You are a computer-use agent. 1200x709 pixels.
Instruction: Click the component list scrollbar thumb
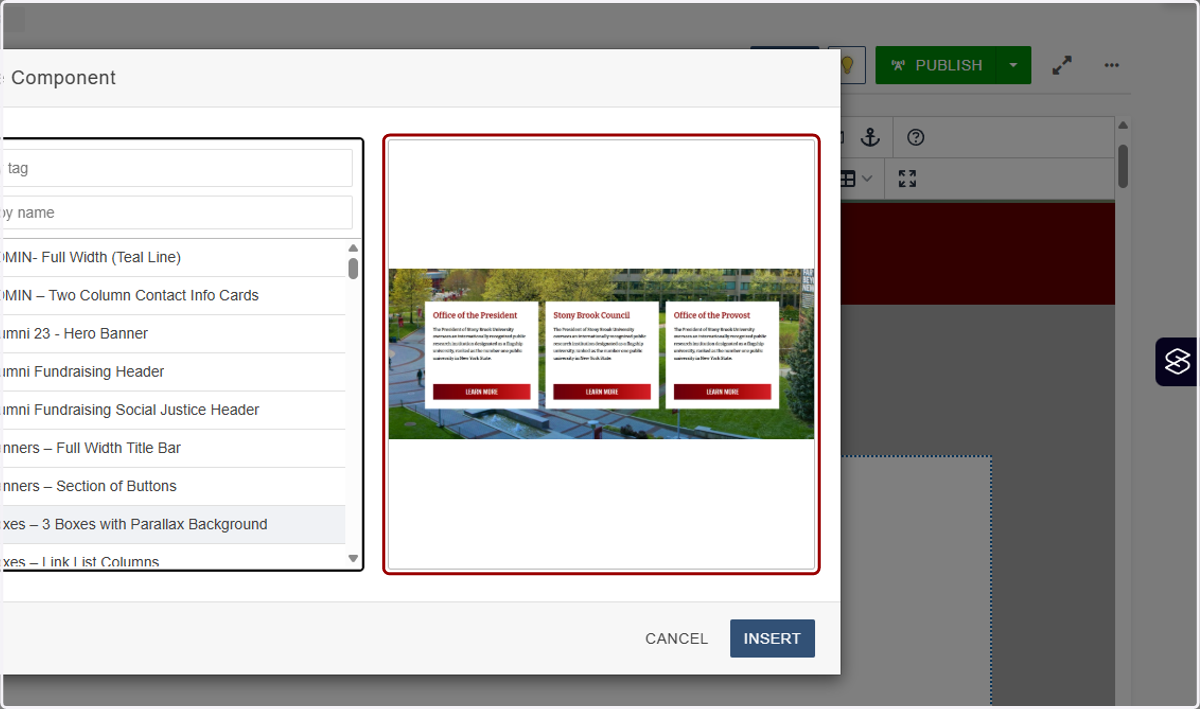pyautogui.click(x=353, y=268)
